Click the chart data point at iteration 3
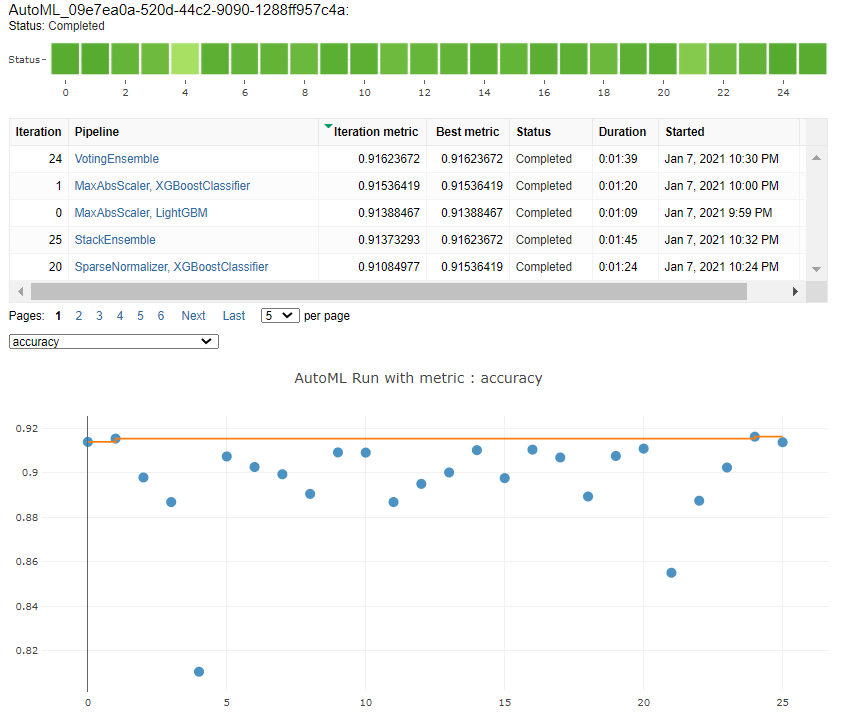The height and width of the screenshot is (718, 846). 171,502
